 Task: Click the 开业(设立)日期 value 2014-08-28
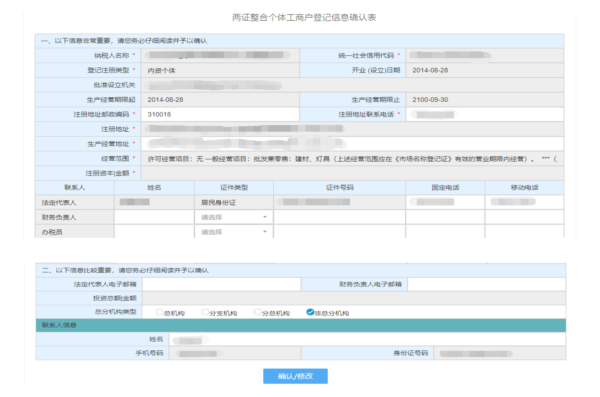430,70
